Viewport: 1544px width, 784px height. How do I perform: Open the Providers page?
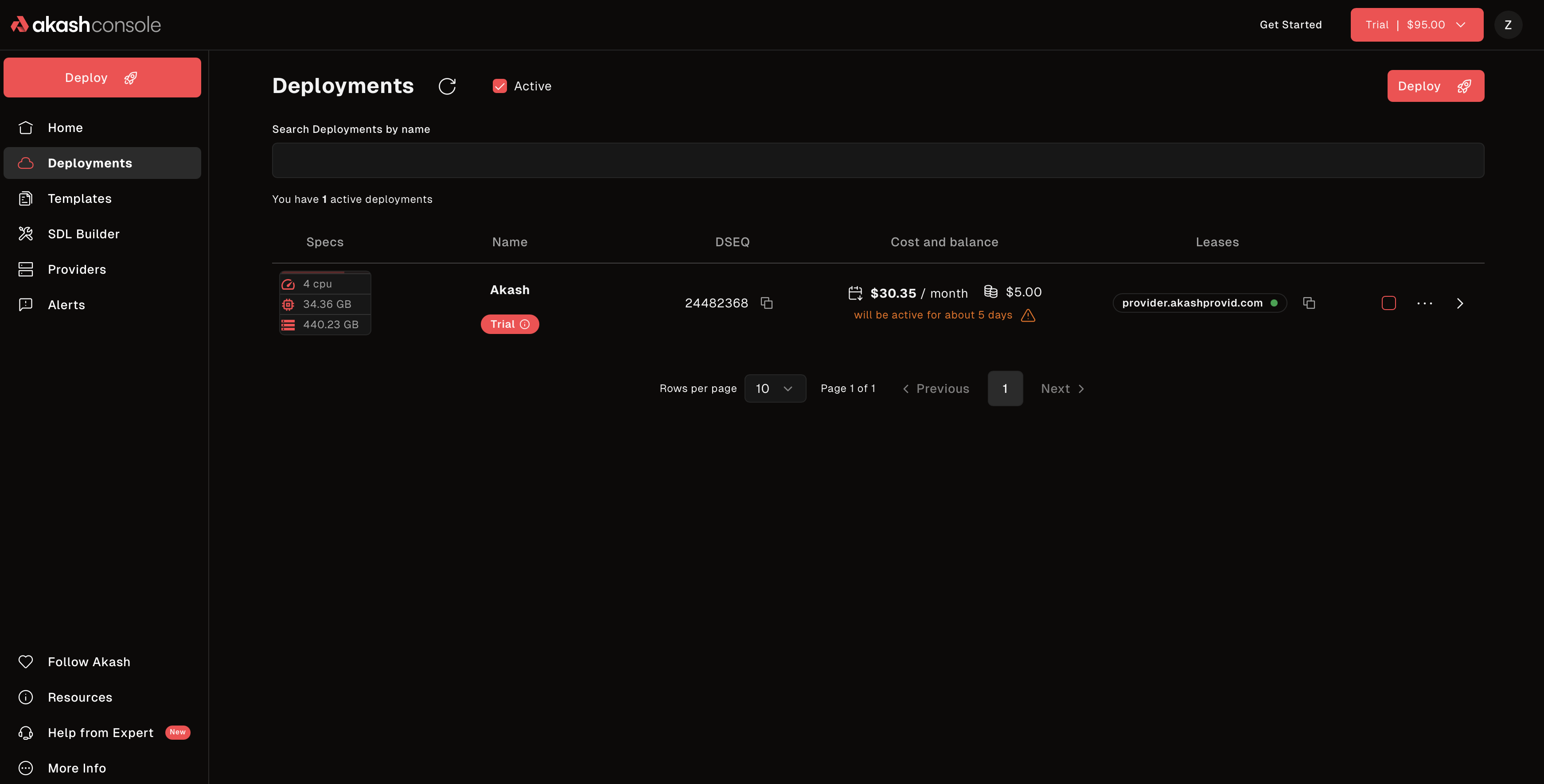pos(77,269)
